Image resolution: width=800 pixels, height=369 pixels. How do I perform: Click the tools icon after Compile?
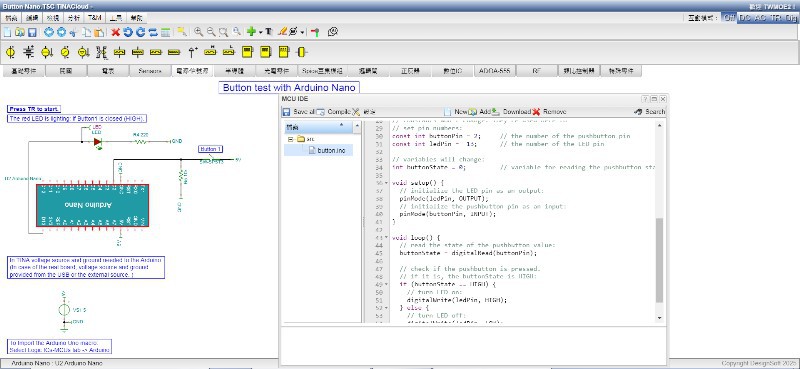click(356, 111)
